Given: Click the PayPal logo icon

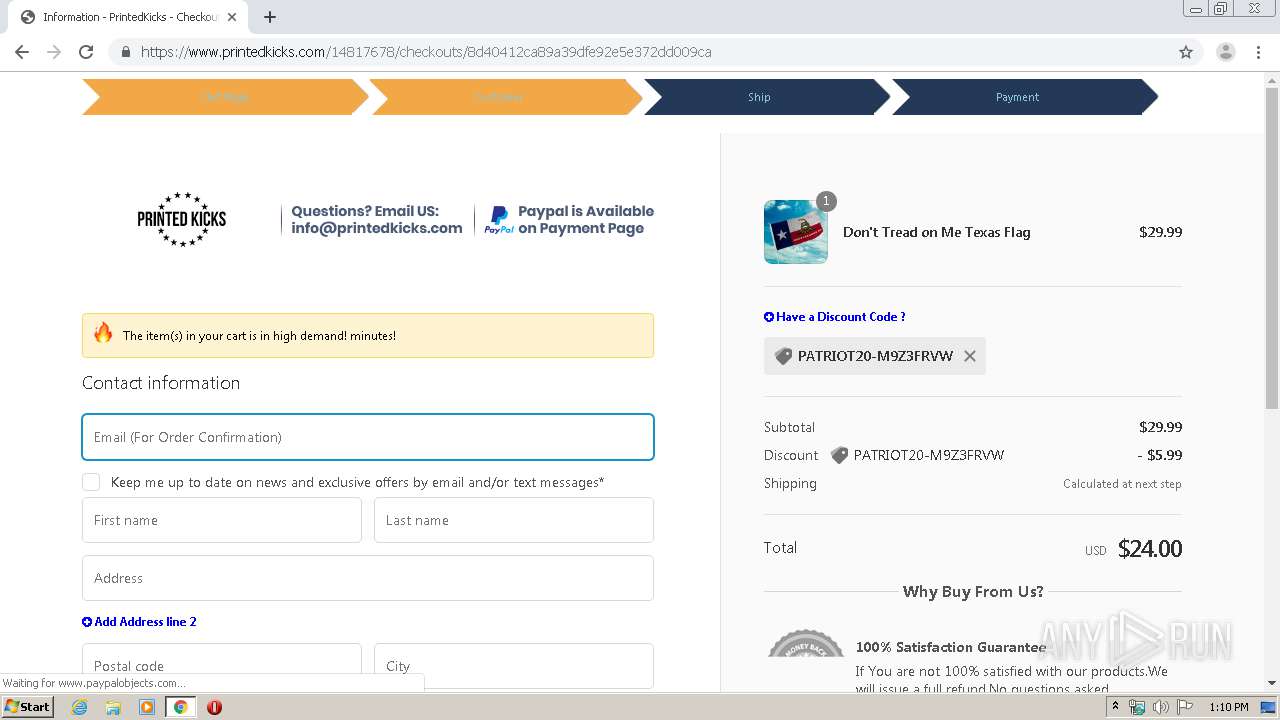Looking at the screenshot, I should (x=498, y=220).
